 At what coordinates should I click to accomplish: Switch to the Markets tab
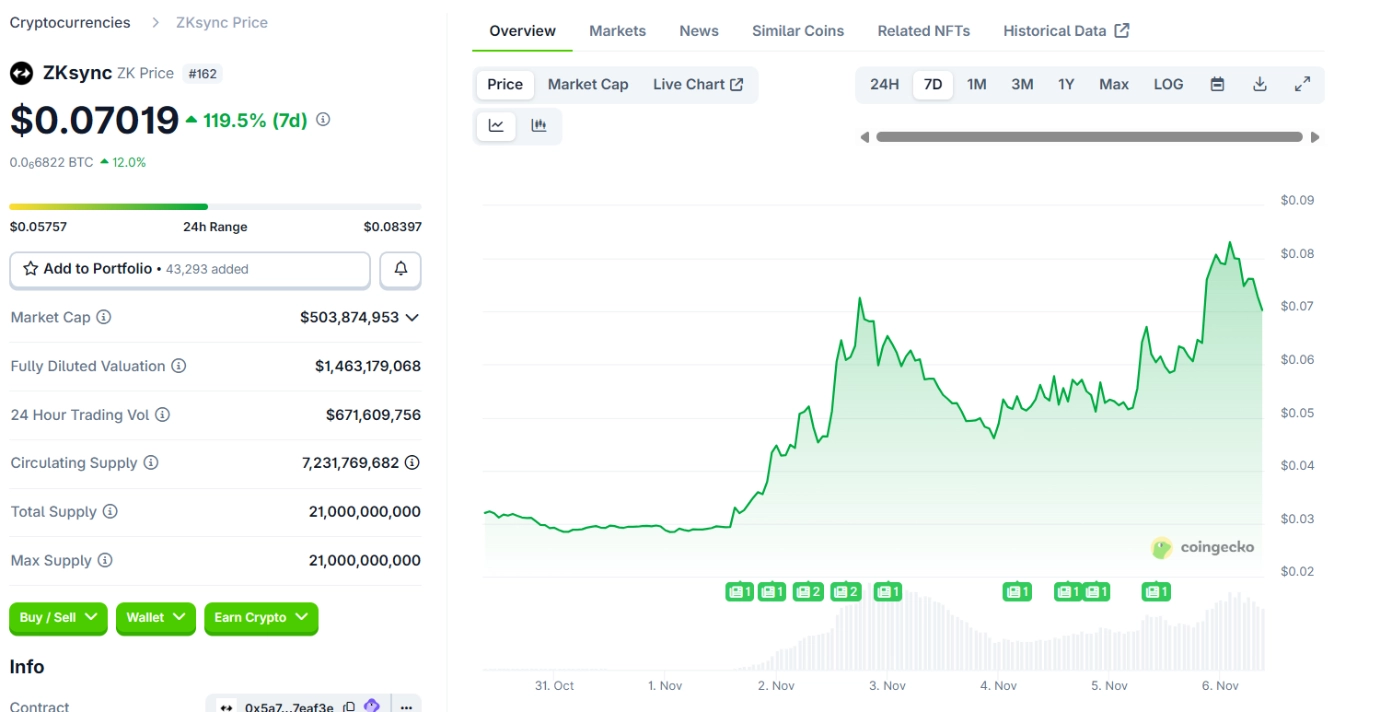(x=617, y=31)
